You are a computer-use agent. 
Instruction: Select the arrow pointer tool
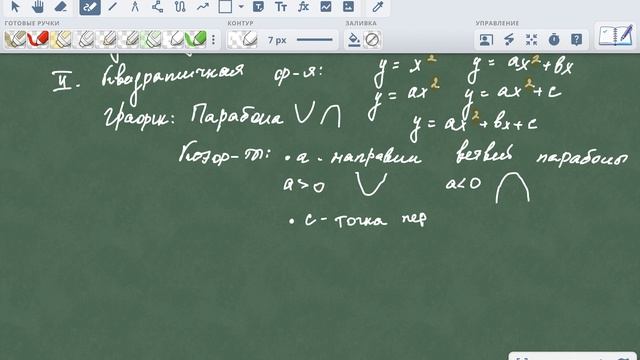[15, 7]
